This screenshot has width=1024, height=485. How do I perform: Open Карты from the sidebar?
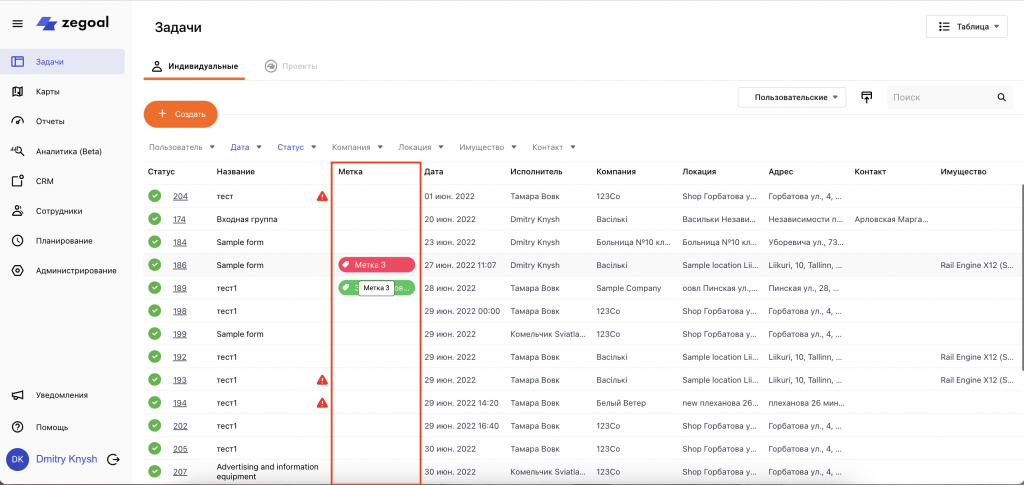[47, 92]
